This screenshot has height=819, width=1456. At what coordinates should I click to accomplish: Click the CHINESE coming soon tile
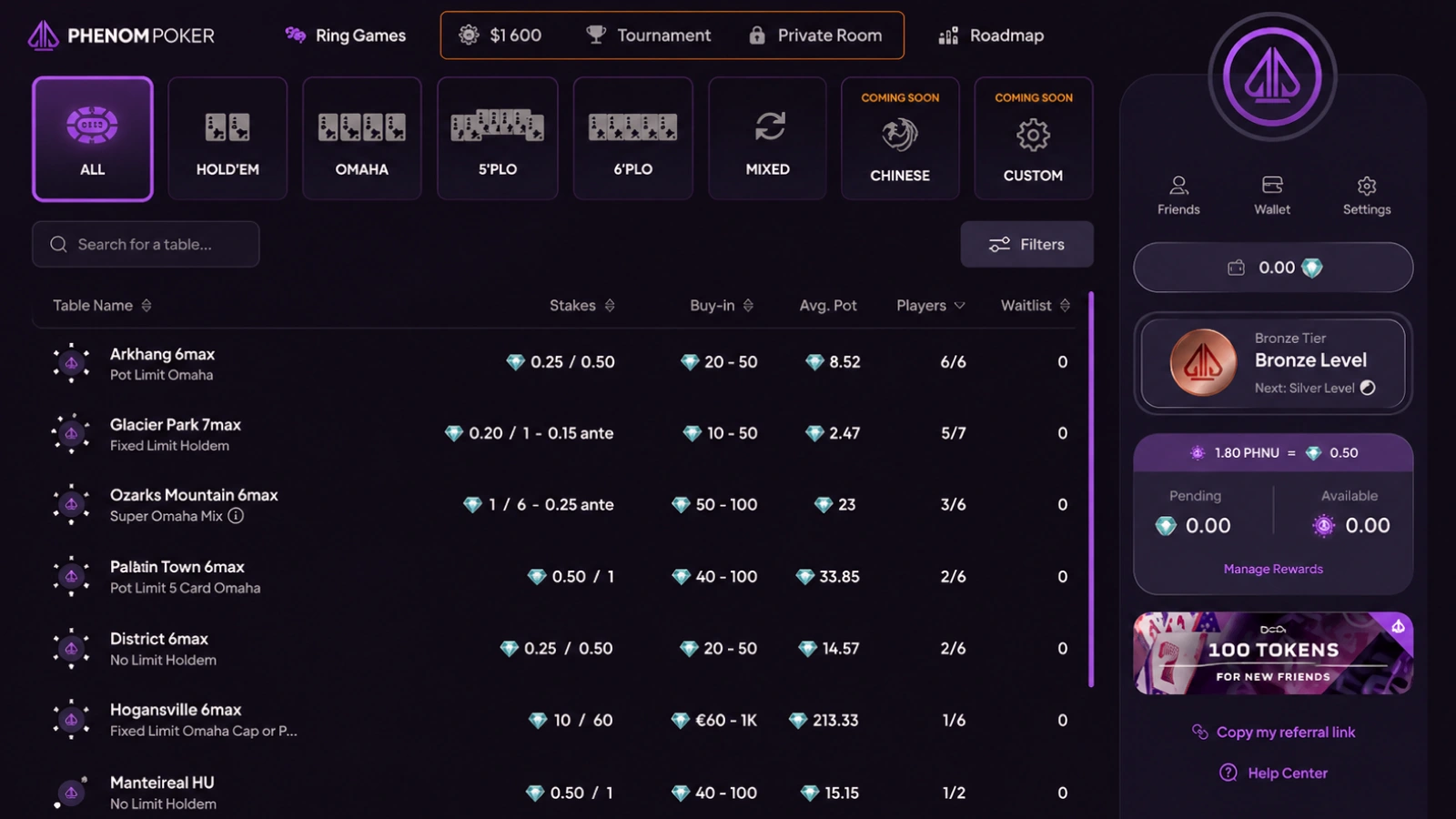click(x=900, y=138)
